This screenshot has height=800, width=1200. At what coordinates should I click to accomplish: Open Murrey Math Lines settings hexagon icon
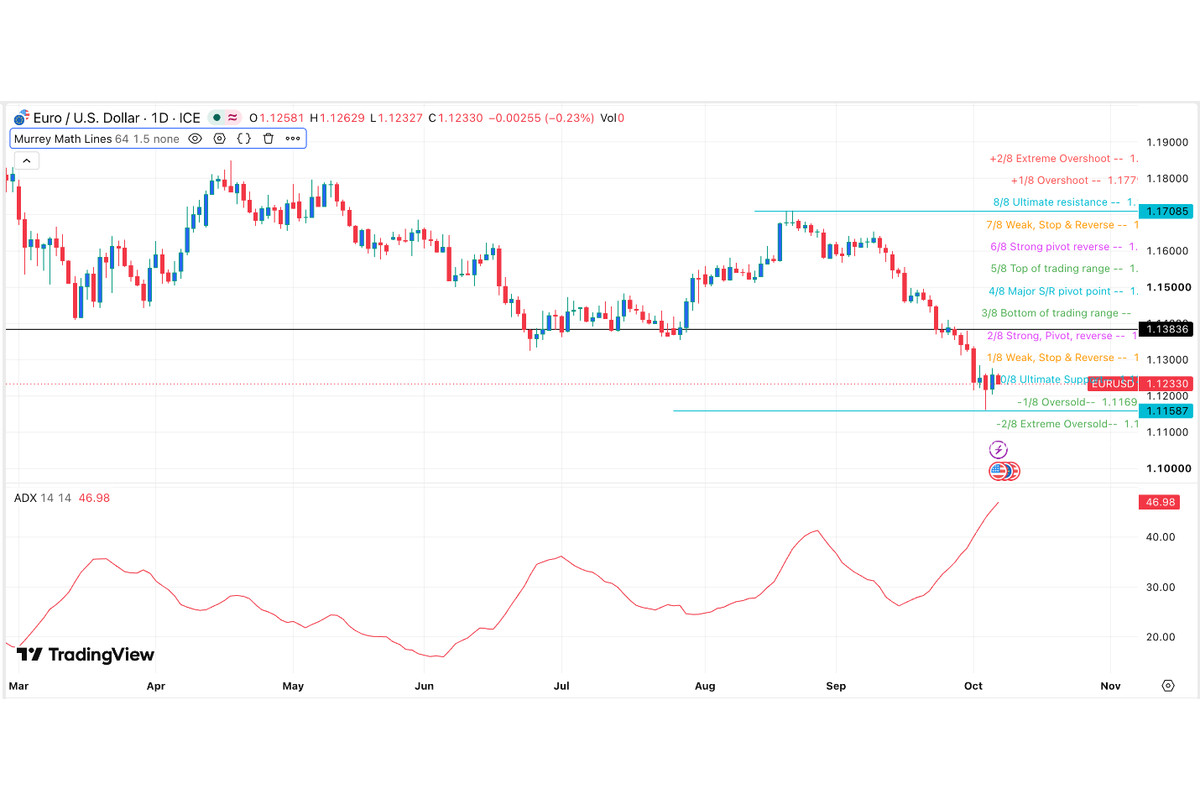click(x=219, y=139)
